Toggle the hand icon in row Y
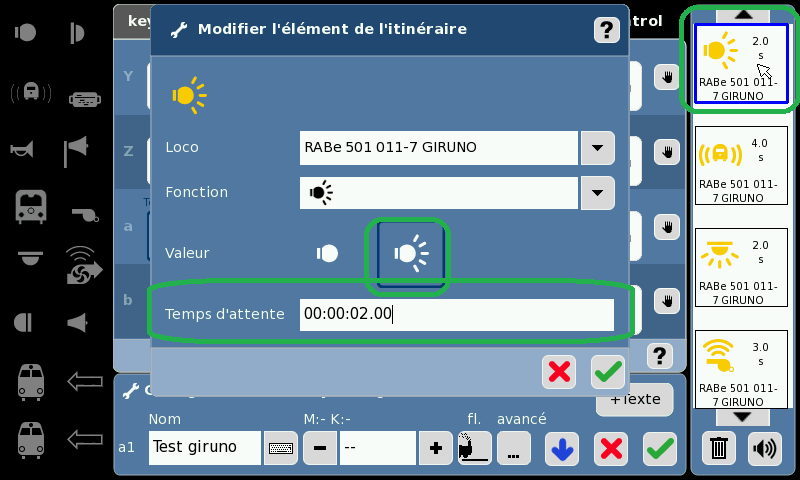Image resolution: width=800 pixels, height=480 pixels. pyautogui.click(x=667, y=76)
